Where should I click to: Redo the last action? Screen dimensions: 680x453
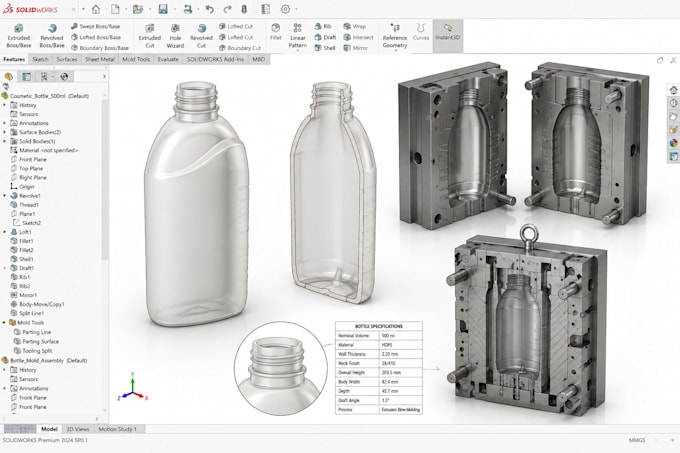pyautogui.click(x=228, y=9)
